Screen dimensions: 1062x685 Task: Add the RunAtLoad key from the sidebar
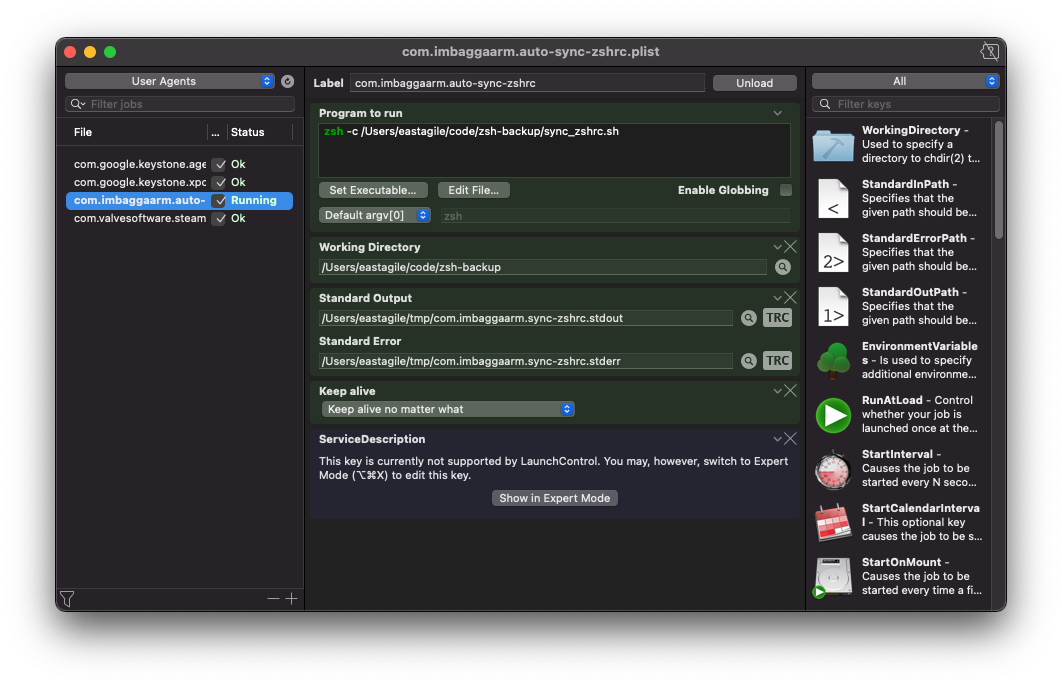click(x=833, y=416)
